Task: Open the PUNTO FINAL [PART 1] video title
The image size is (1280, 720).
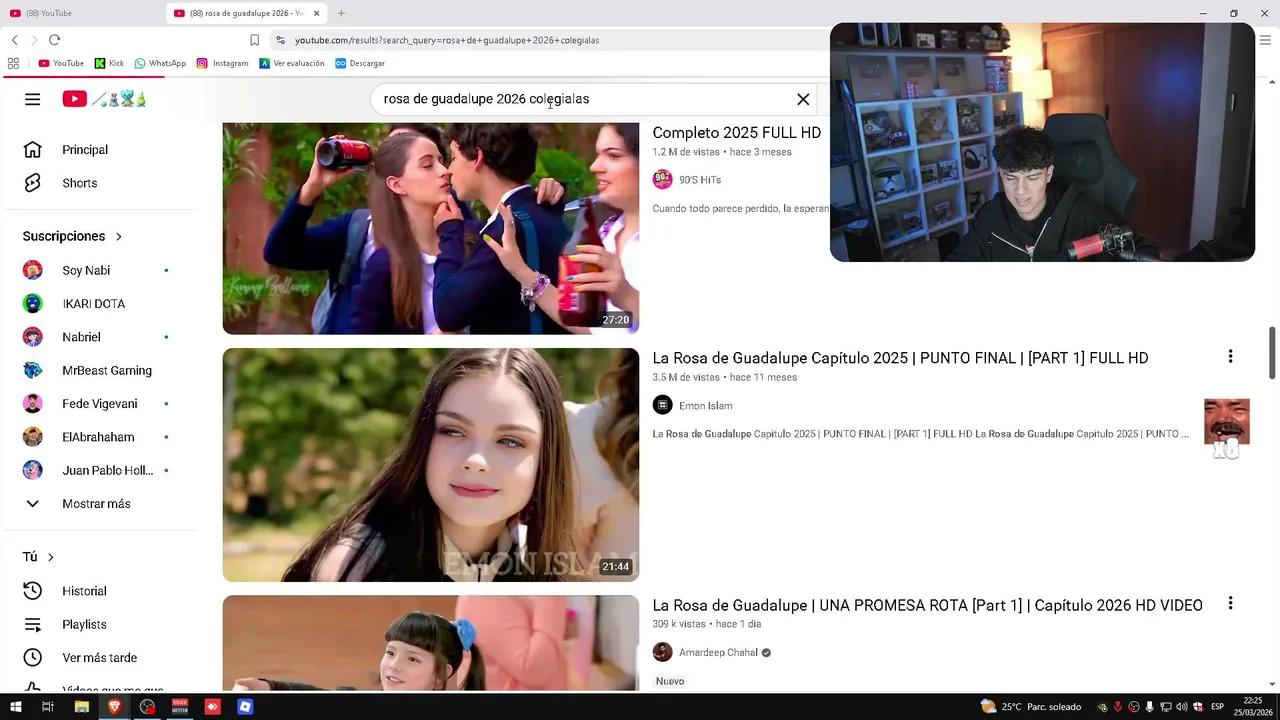Action: [x=900, y=358]
